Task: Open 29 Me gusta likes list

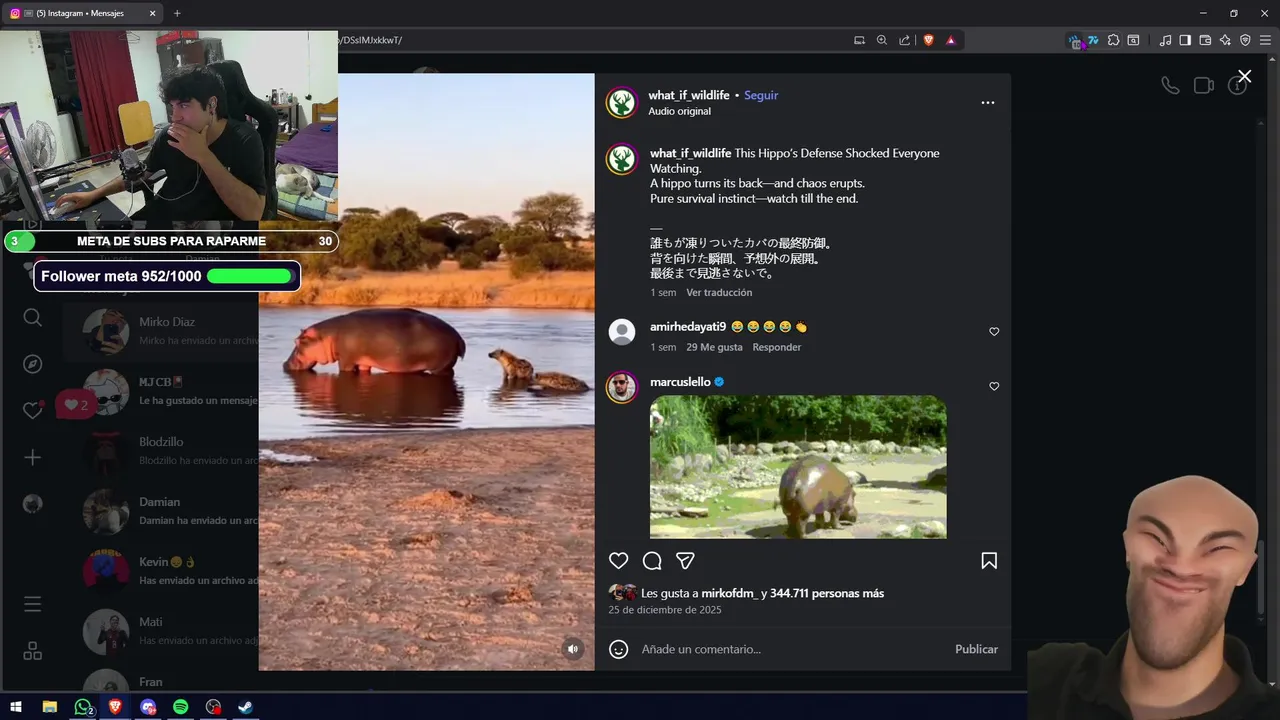Action: pos(714,347)
